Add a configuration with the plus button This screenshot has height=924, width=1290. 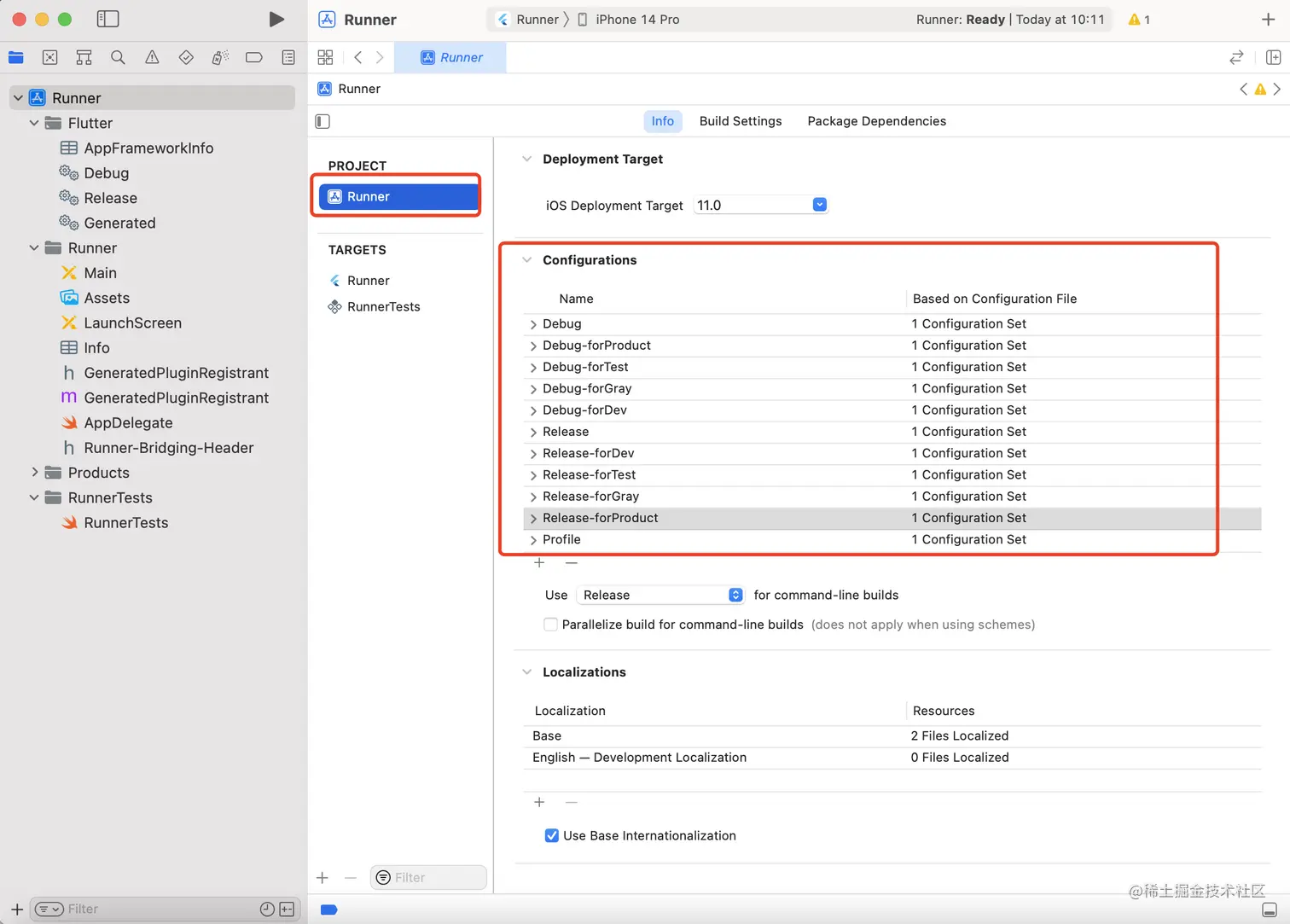(539, 562)
